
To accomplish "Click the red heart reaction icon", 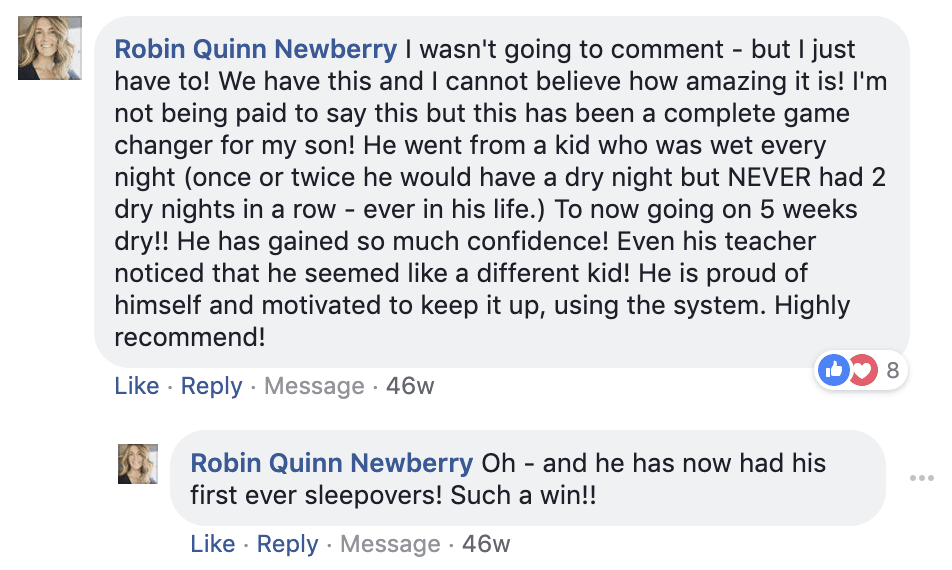I will [x=861, y=371].
